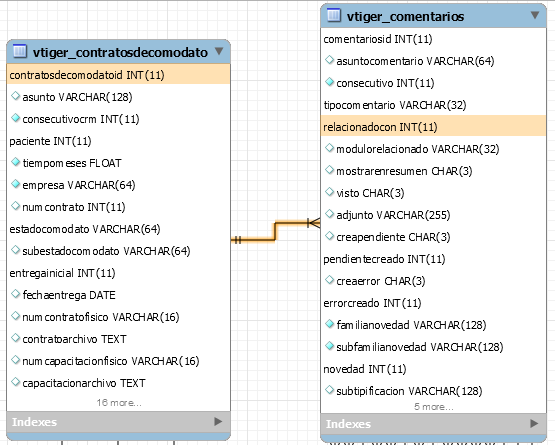The image size is (555, 445).
Task: Click the vtiger_comentarios table icon
Action: [x=334, y=16]
